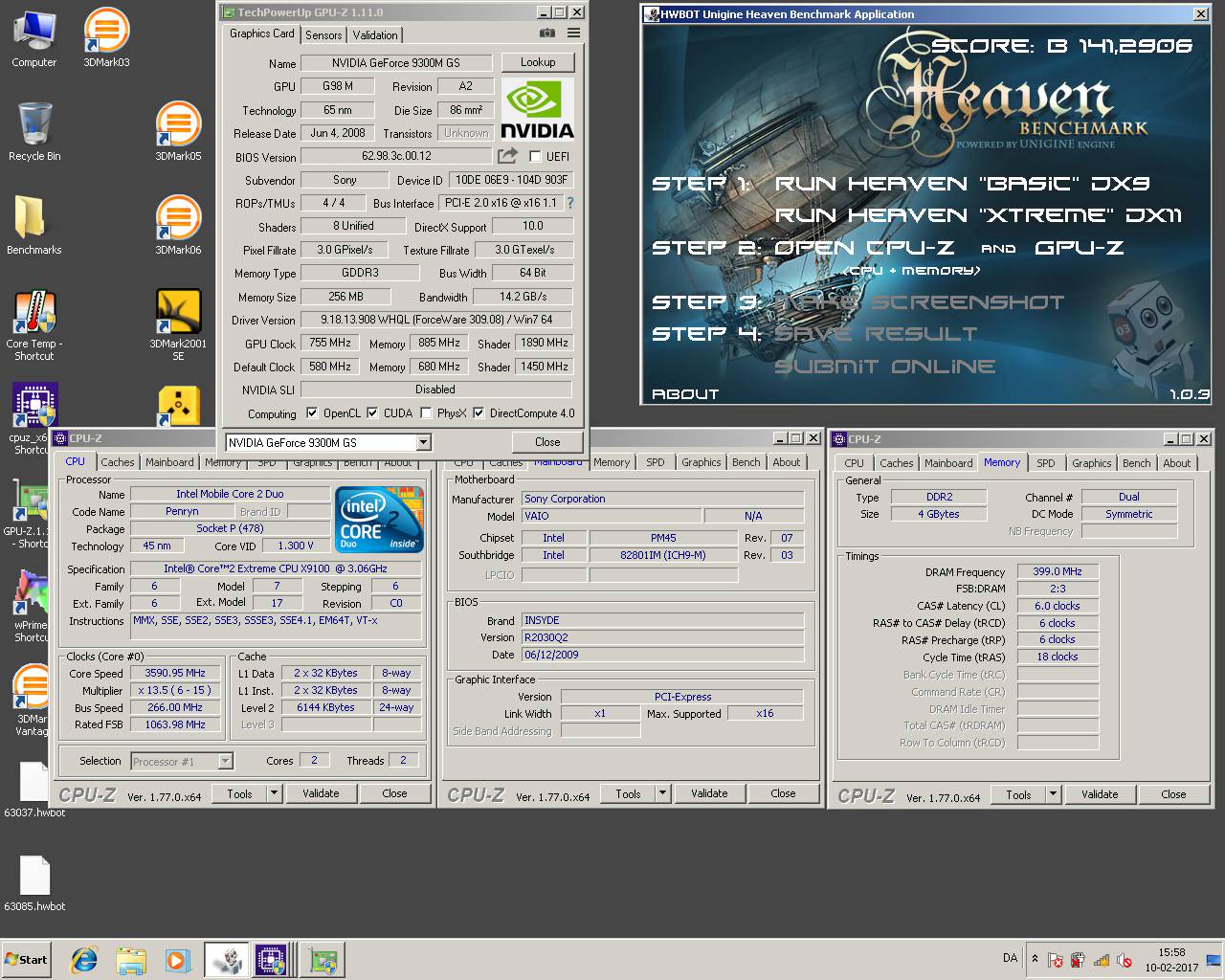Switch to the GPU-Z taskbar button

tap(323, 960)
